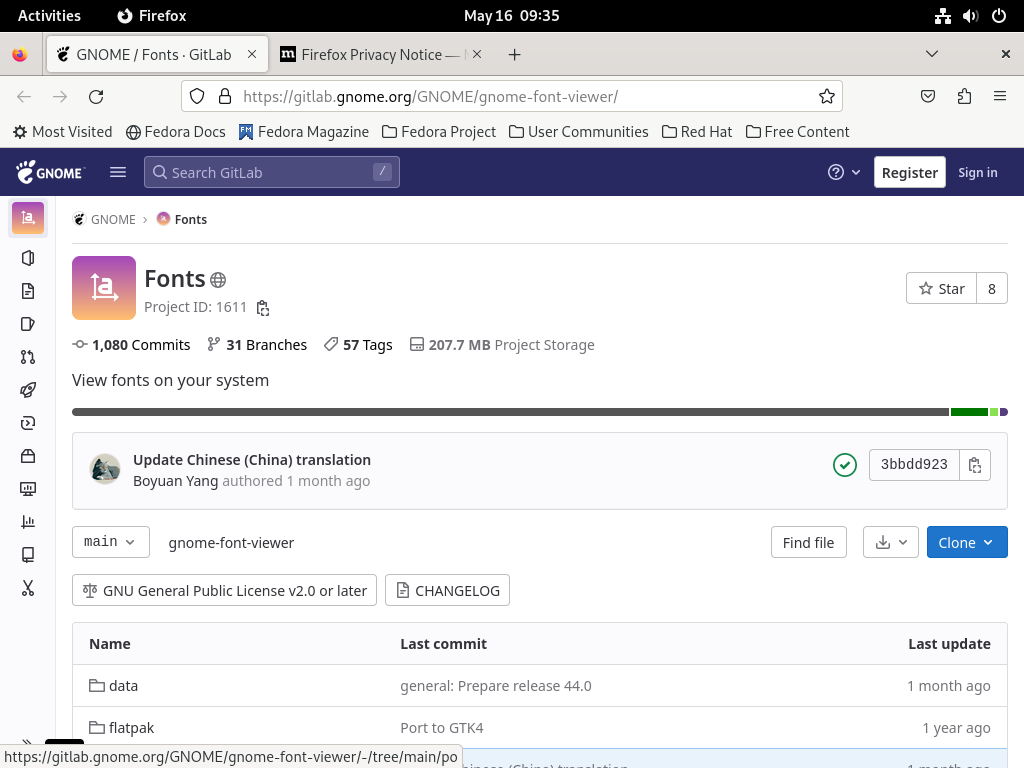
Task: Open the download source code dropdown
Action: coord(891,542)
